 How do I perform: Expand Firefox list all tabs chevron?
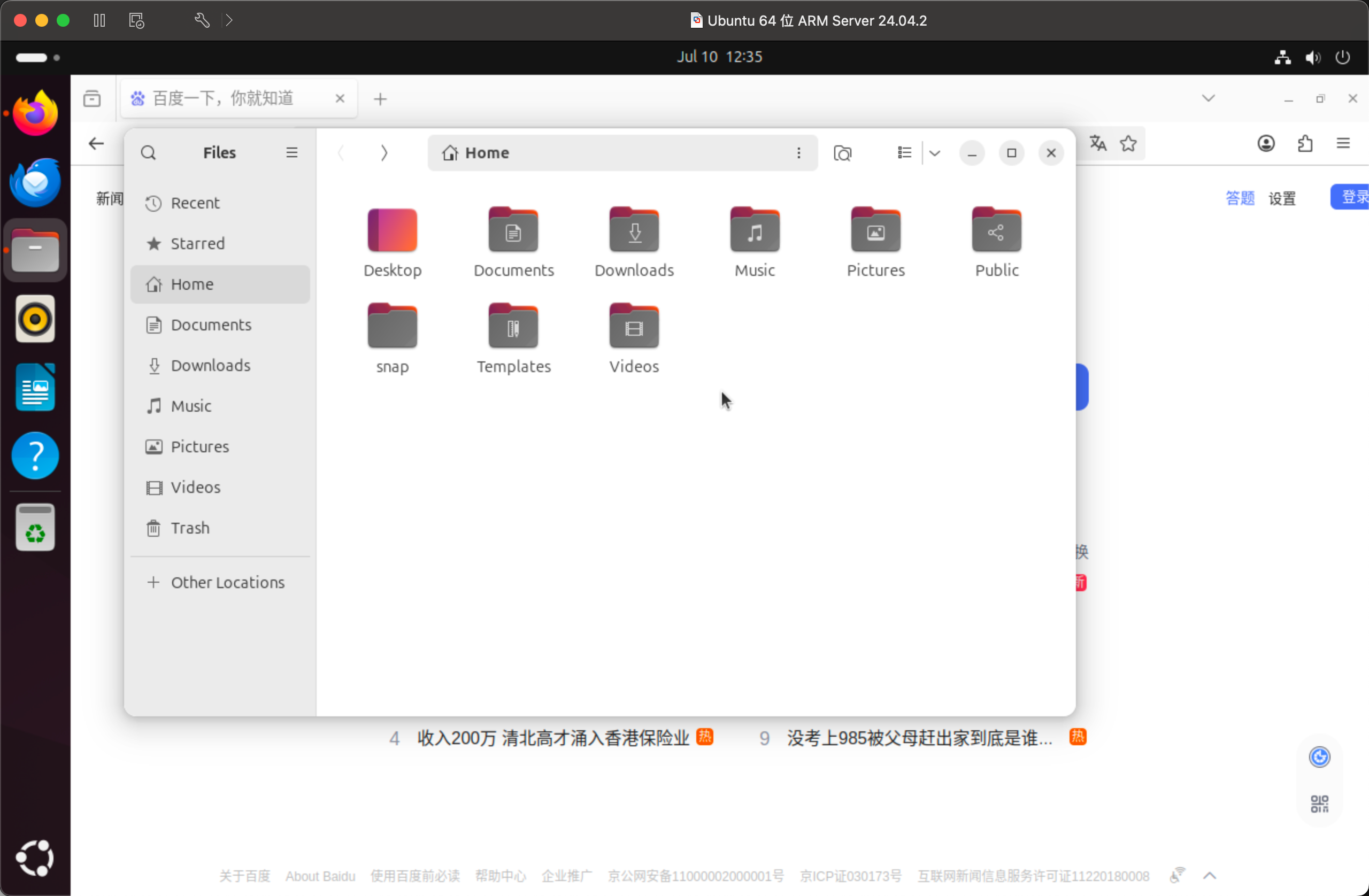pyautogui.click(x=1208, y=98)
